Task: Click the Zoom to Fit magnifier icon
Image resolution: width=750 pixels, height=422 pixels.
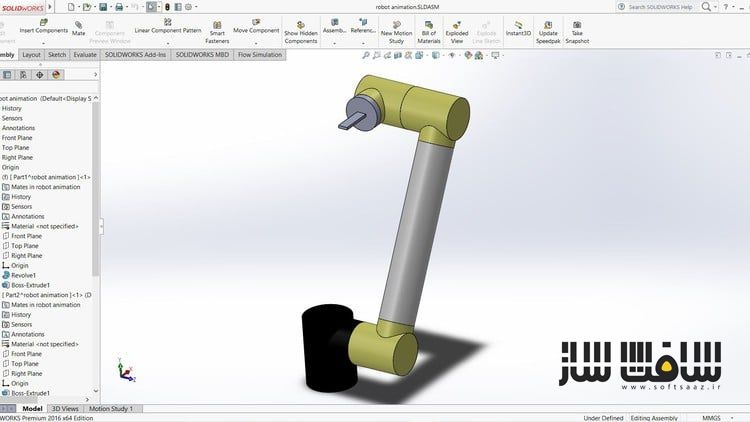Action: pos(366,56)
